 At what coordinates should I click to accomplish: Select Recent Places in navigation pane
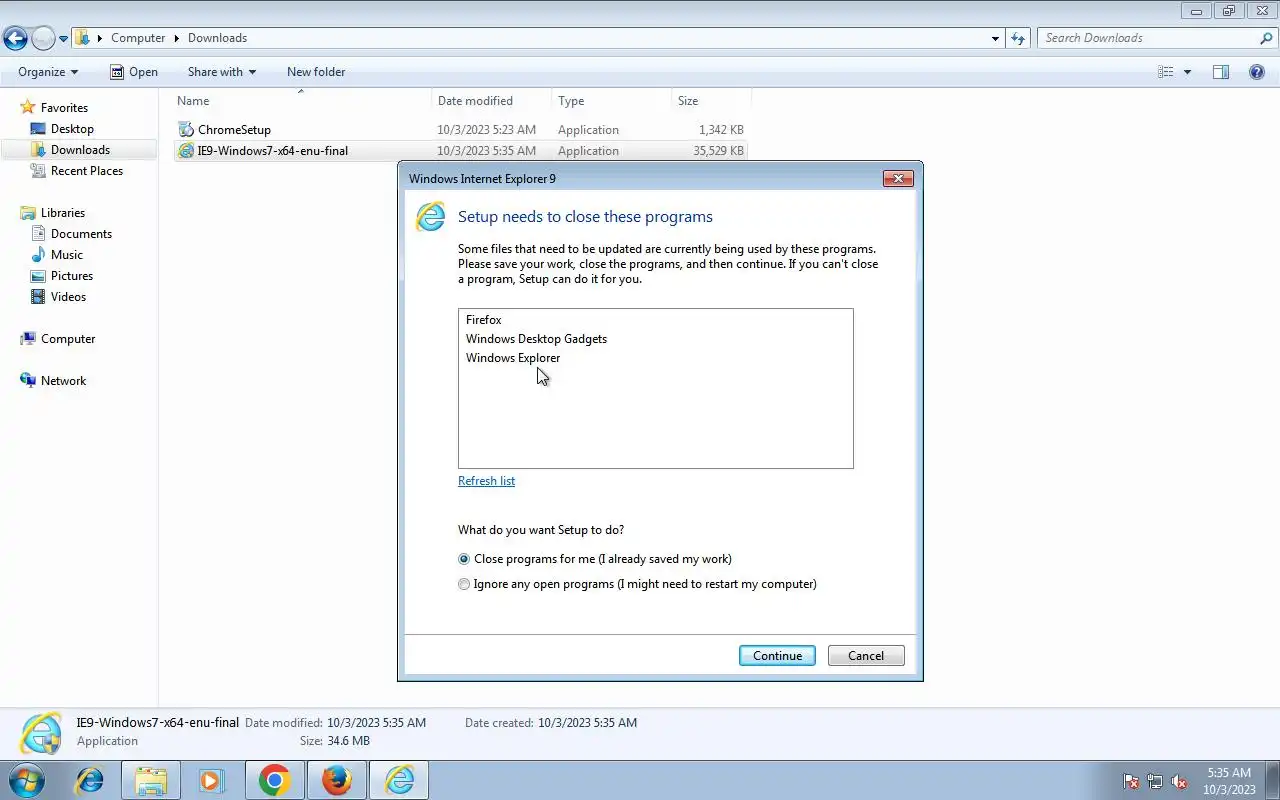[87, 171]
